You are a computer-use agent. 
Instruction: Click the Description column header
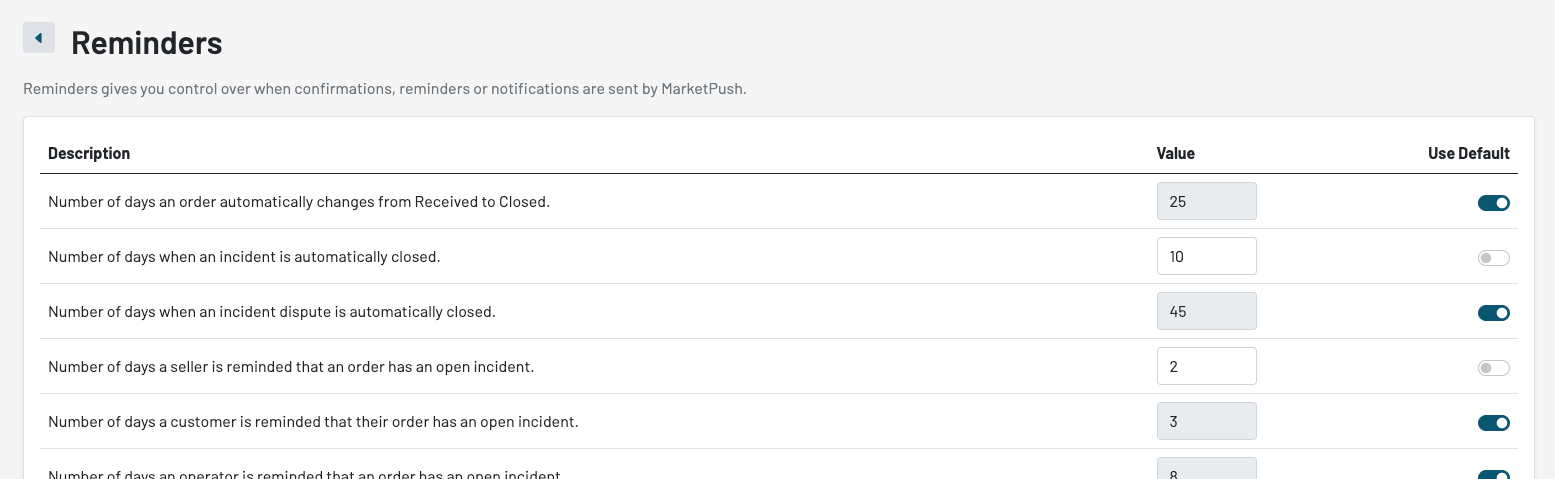tap(89, 153)
